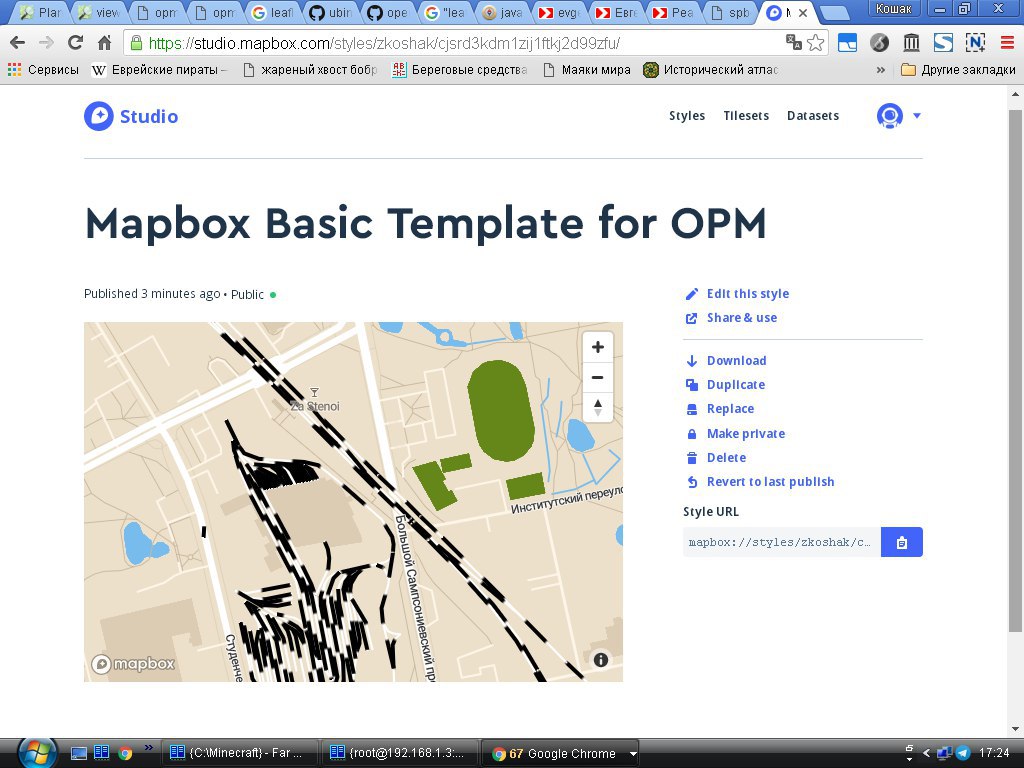Click the Replace icon
The width and height of the screenshot is (1024, 768).
point(692,409)
